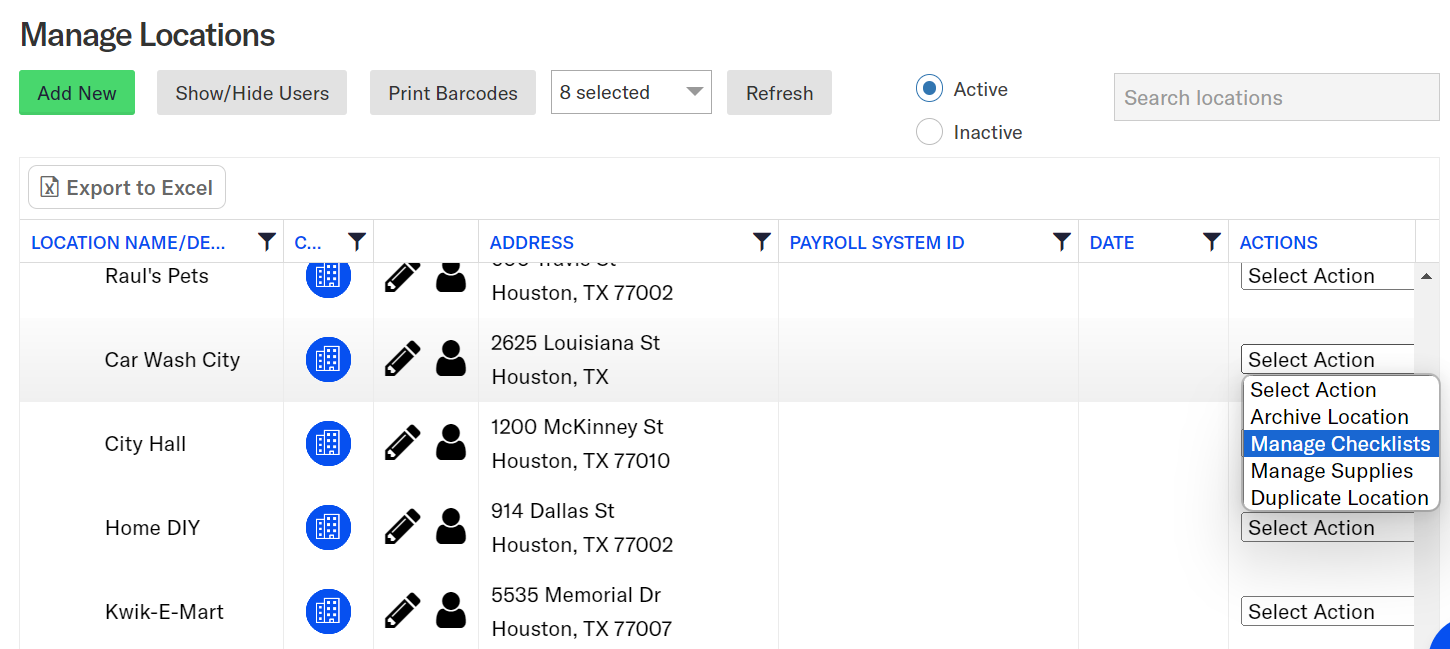Click in the Search locations field
The image size is (1450, 649).
(x=1276, y=98)
